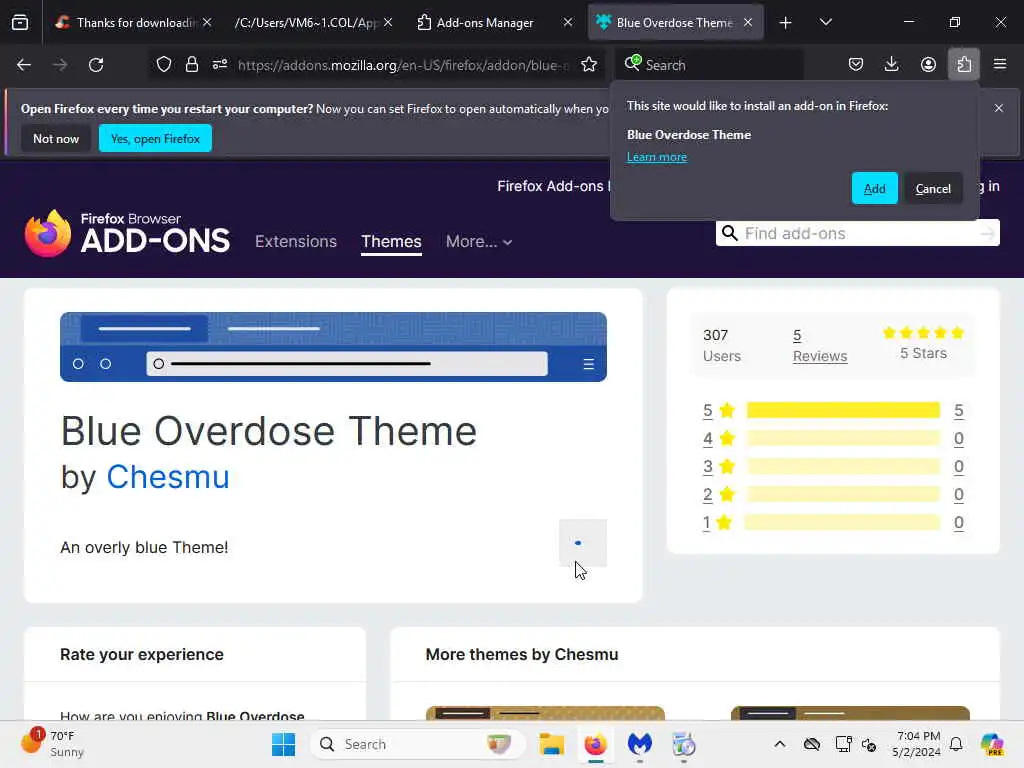Open the Learn more link in popup
The height and width of the screenshot is (768, 1024).
click(x=656, y=157)
